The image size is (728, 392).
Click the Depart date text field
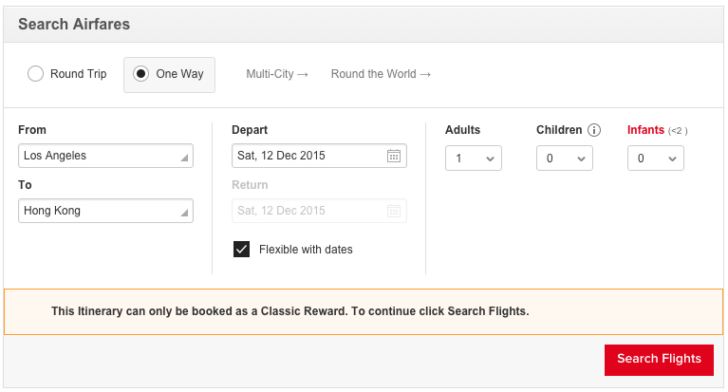319,156
